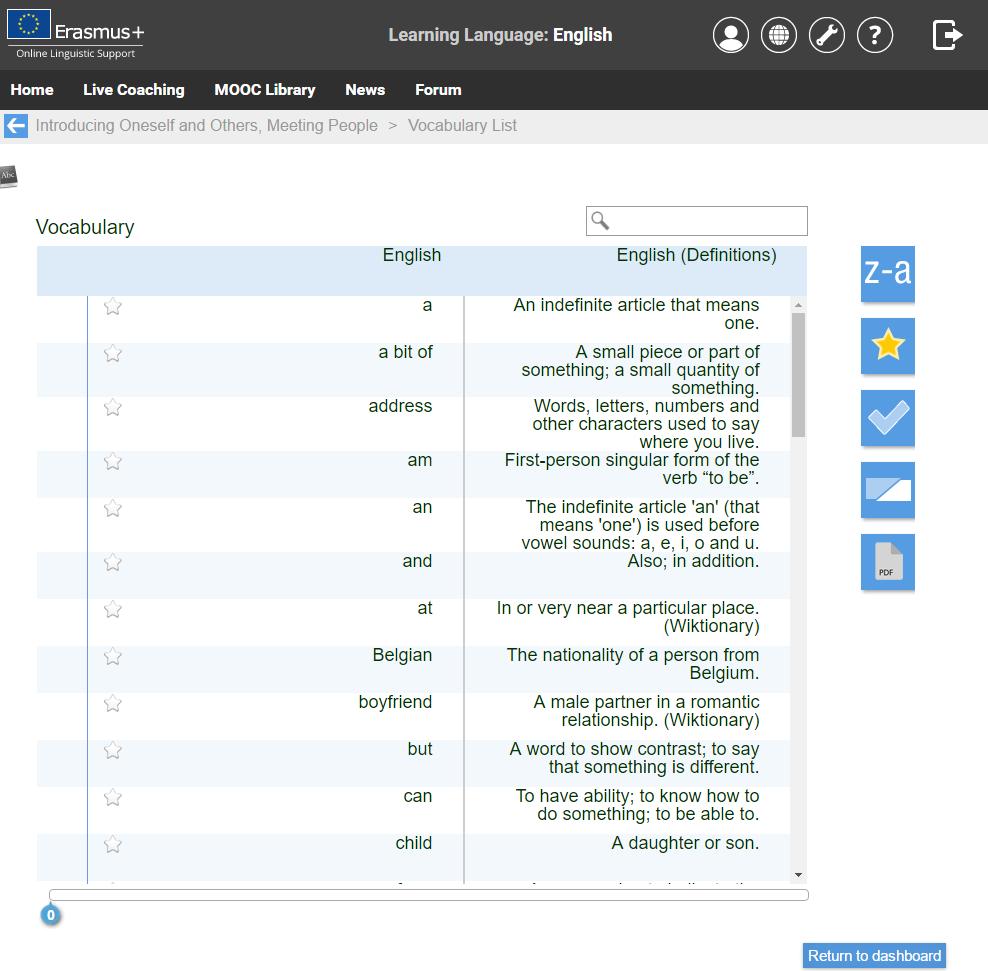Go back using the blue arrow icon
Screen dimensions: 988x971
16,125
